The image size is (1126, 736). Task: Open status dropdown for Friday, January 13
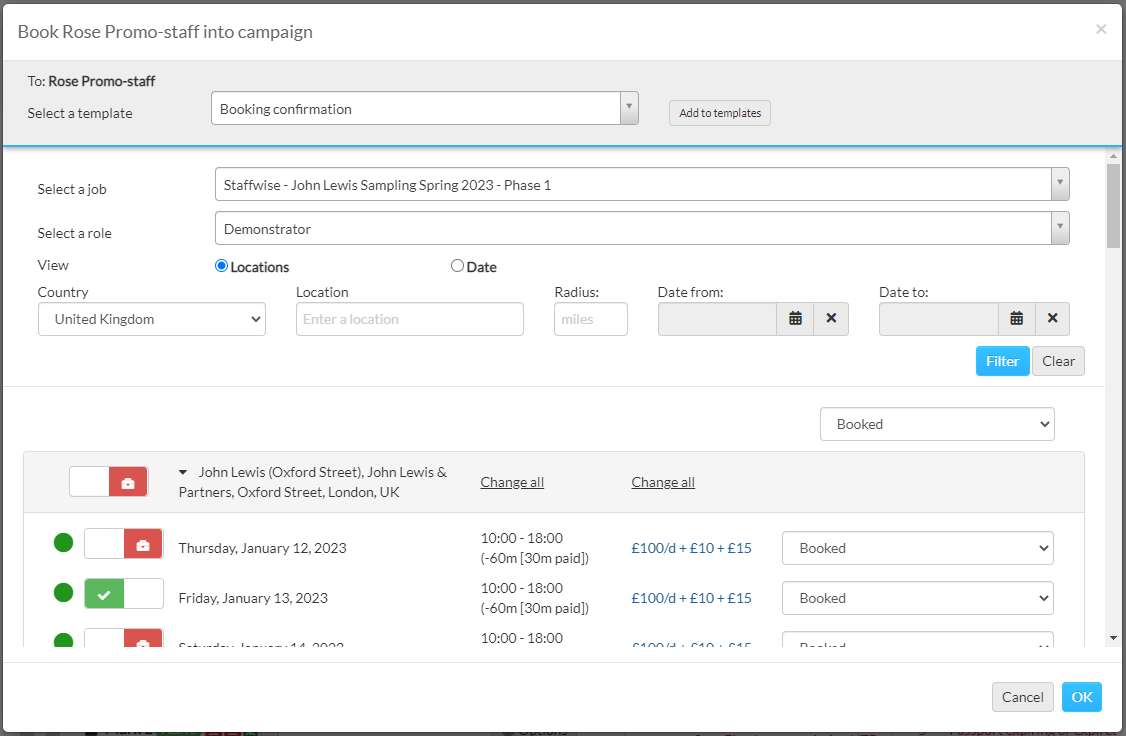click(x=917, y=598)
